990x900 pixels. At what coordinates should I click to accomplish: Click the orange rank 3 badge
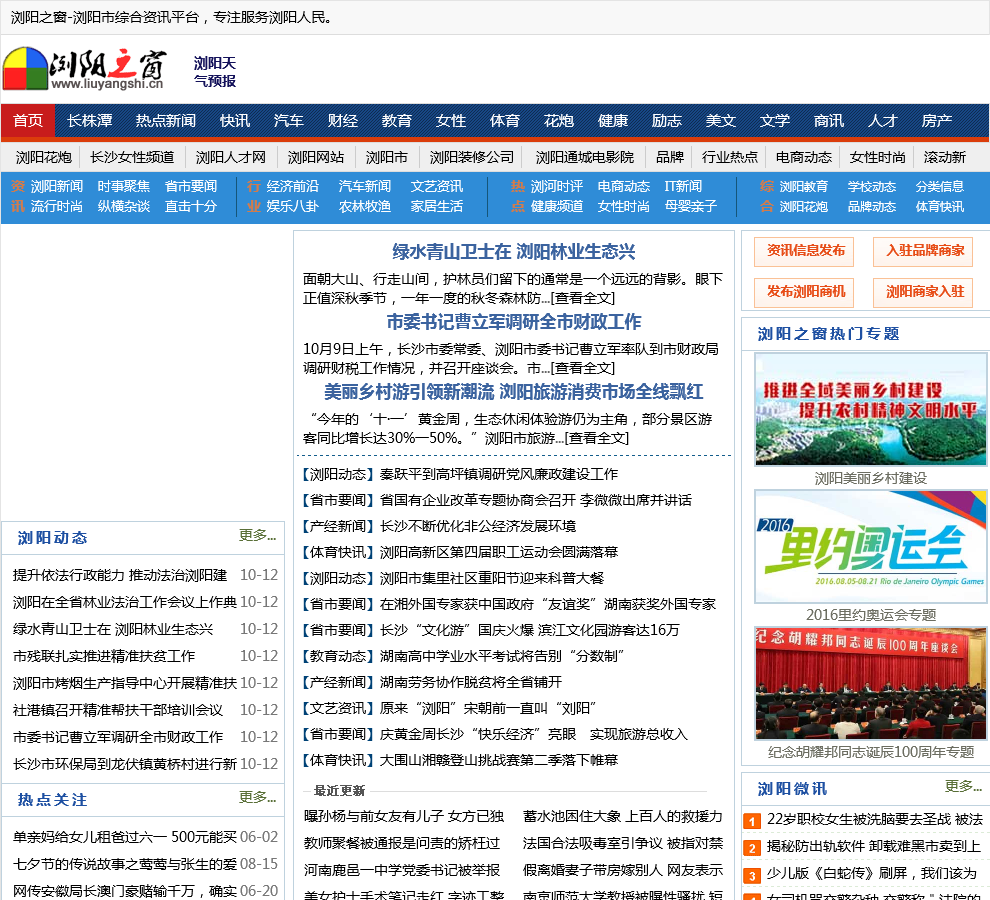point(753,876)
